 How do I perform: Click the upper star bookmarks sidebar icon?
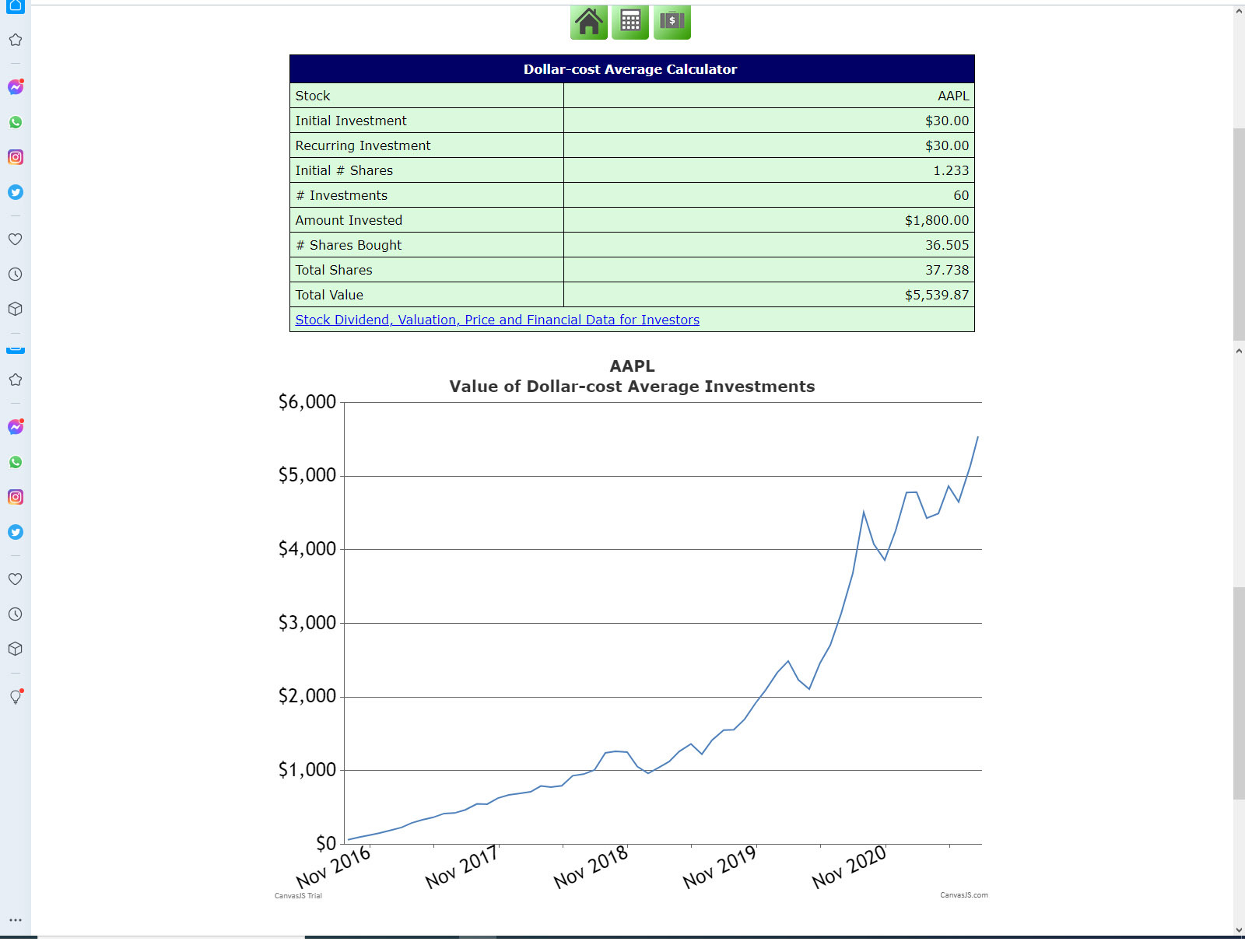16,40
